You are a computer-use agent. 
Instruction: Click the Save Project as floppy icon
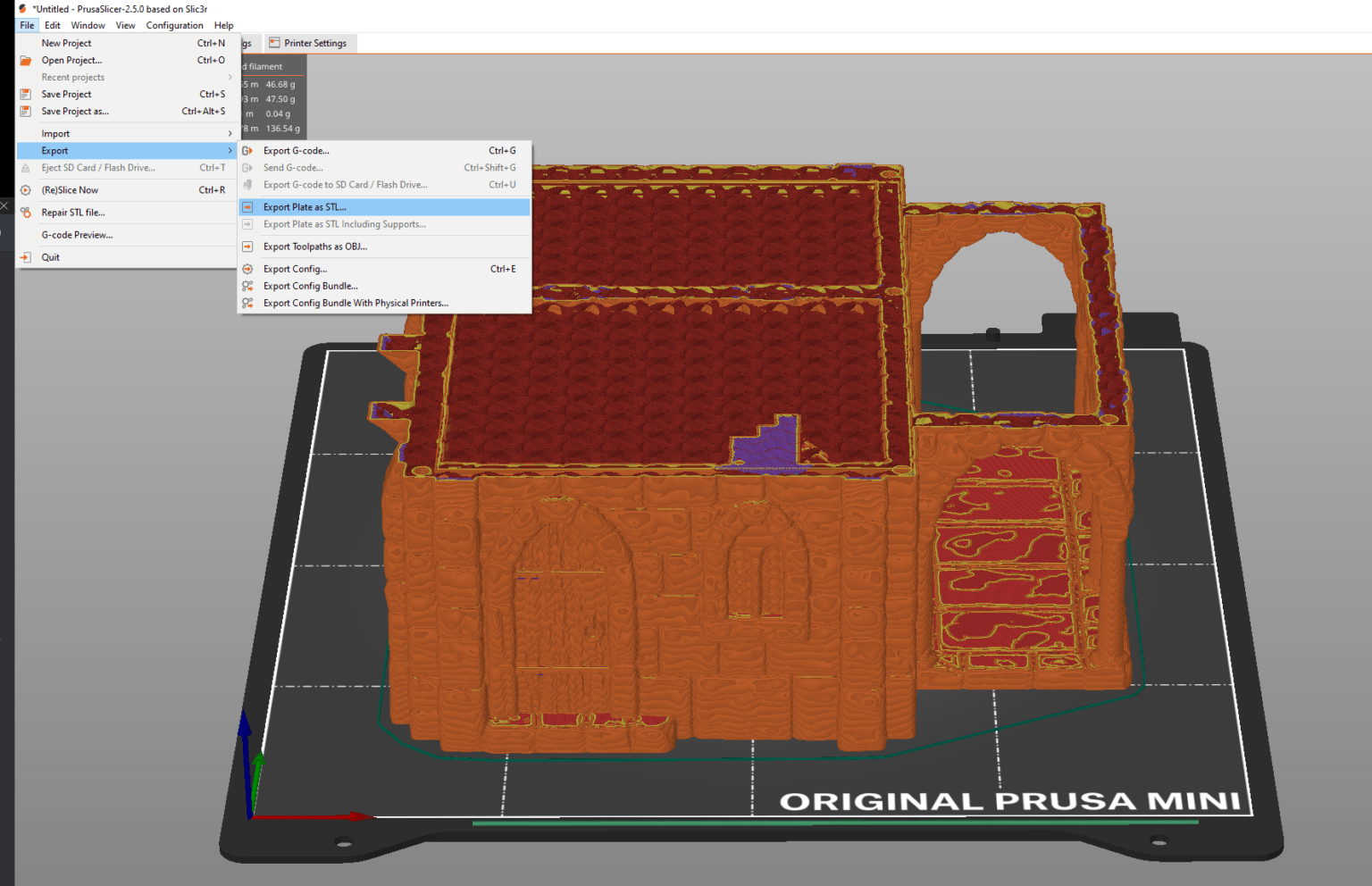click(x=24, y=111)
